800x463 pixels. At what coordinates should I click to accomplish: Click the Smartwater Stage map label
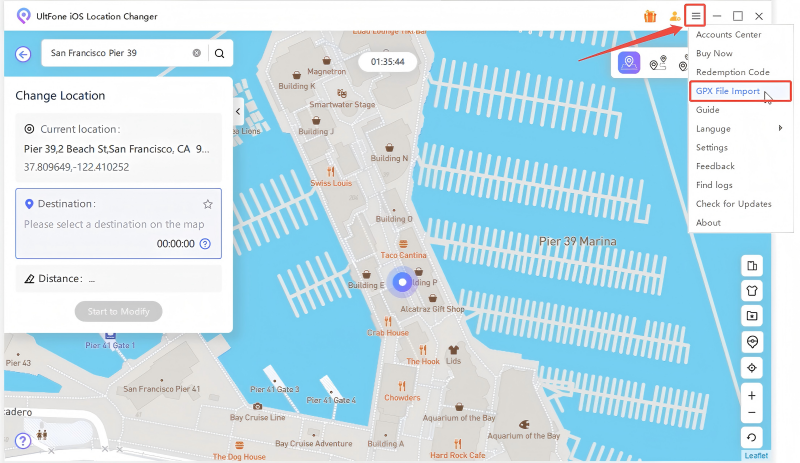(342, 105)
